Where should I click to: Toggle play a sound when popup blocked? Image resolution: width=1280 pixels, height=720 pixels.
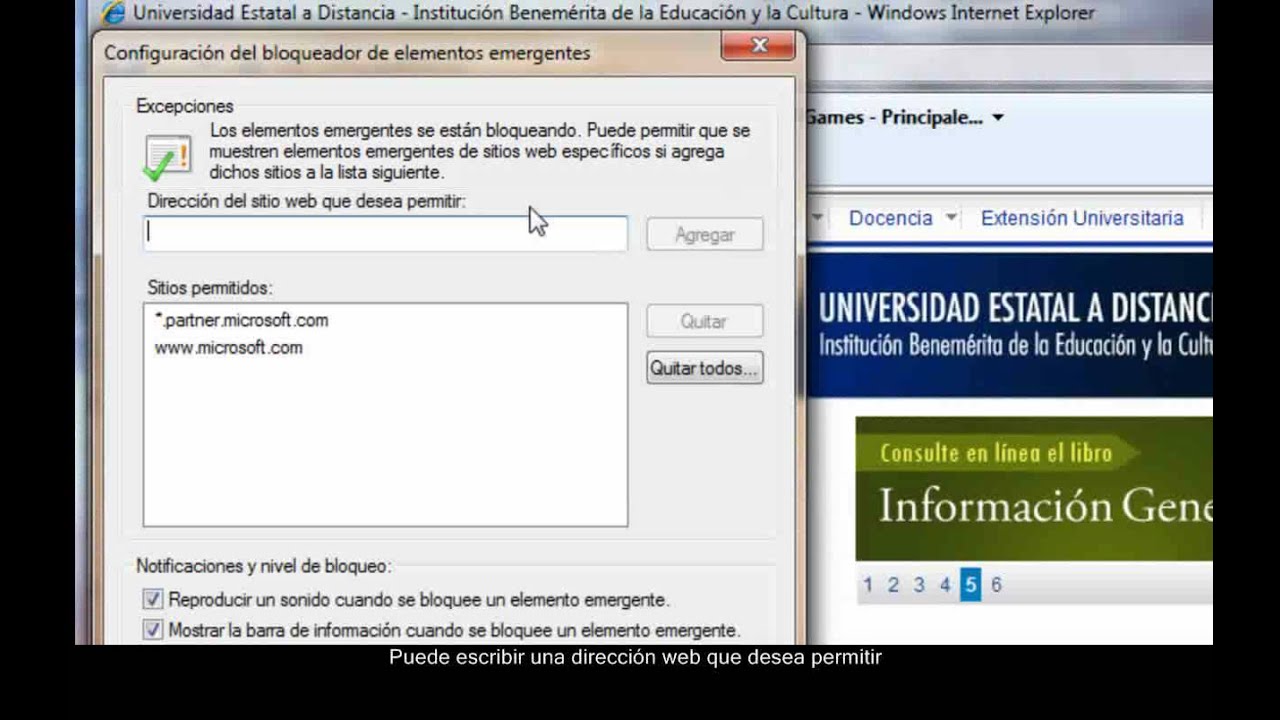coord(153,600)
